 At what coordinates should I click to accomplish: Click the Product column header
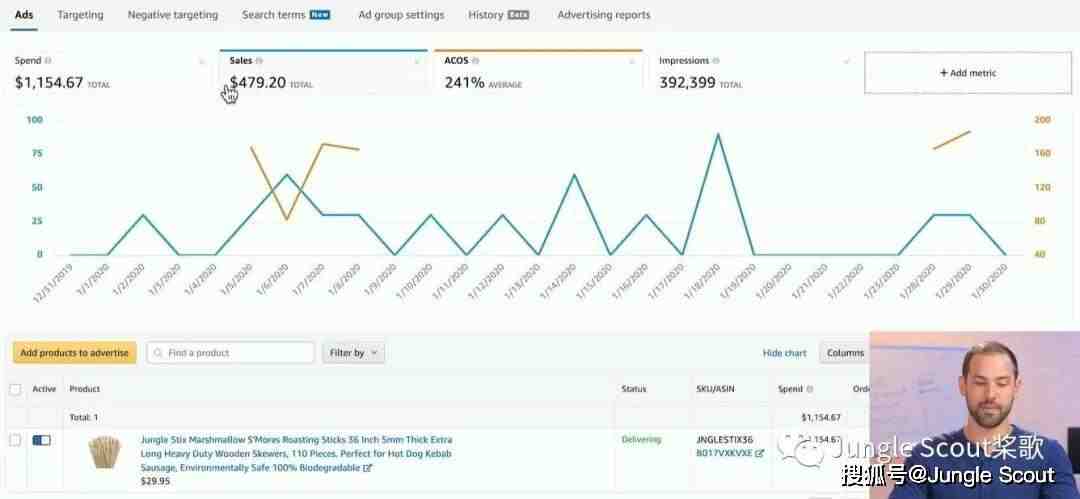(x=85, y=389)
